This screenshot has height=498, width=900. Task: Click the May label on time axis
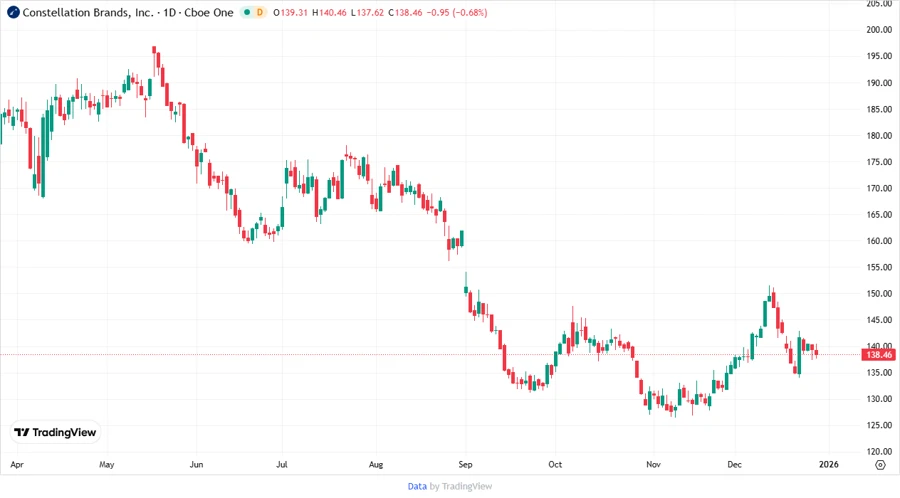tap(107, 464)
